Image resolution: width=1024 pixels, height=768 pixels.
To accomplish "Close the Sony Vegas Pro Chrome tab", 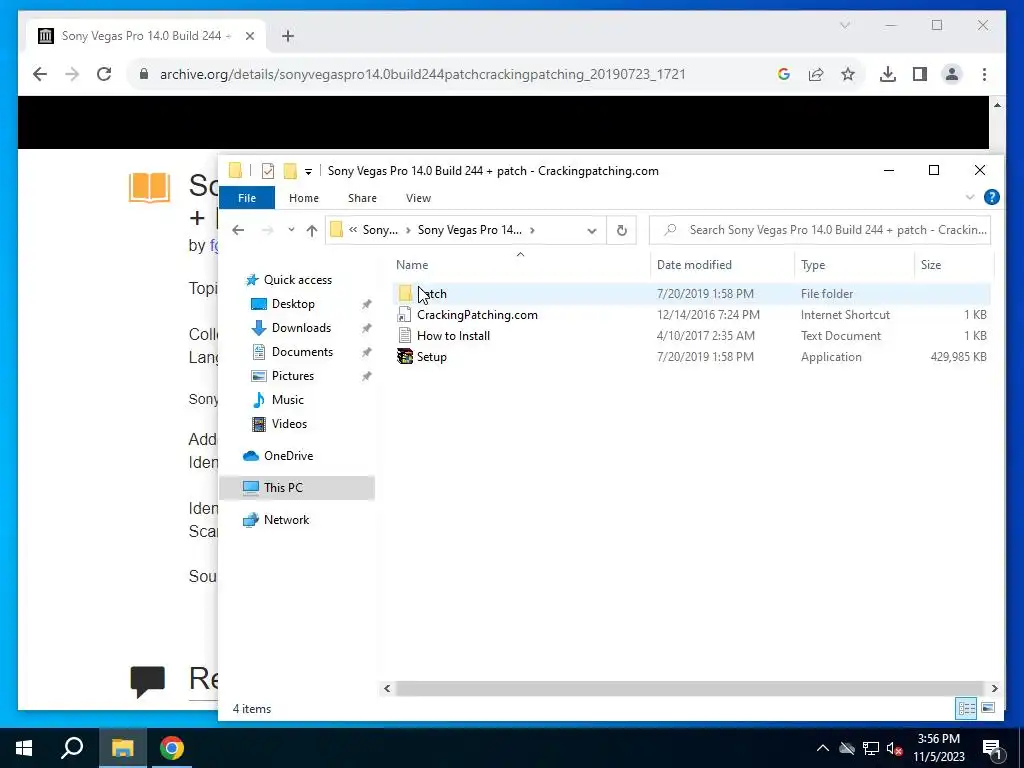I will (x=249, y=36).
